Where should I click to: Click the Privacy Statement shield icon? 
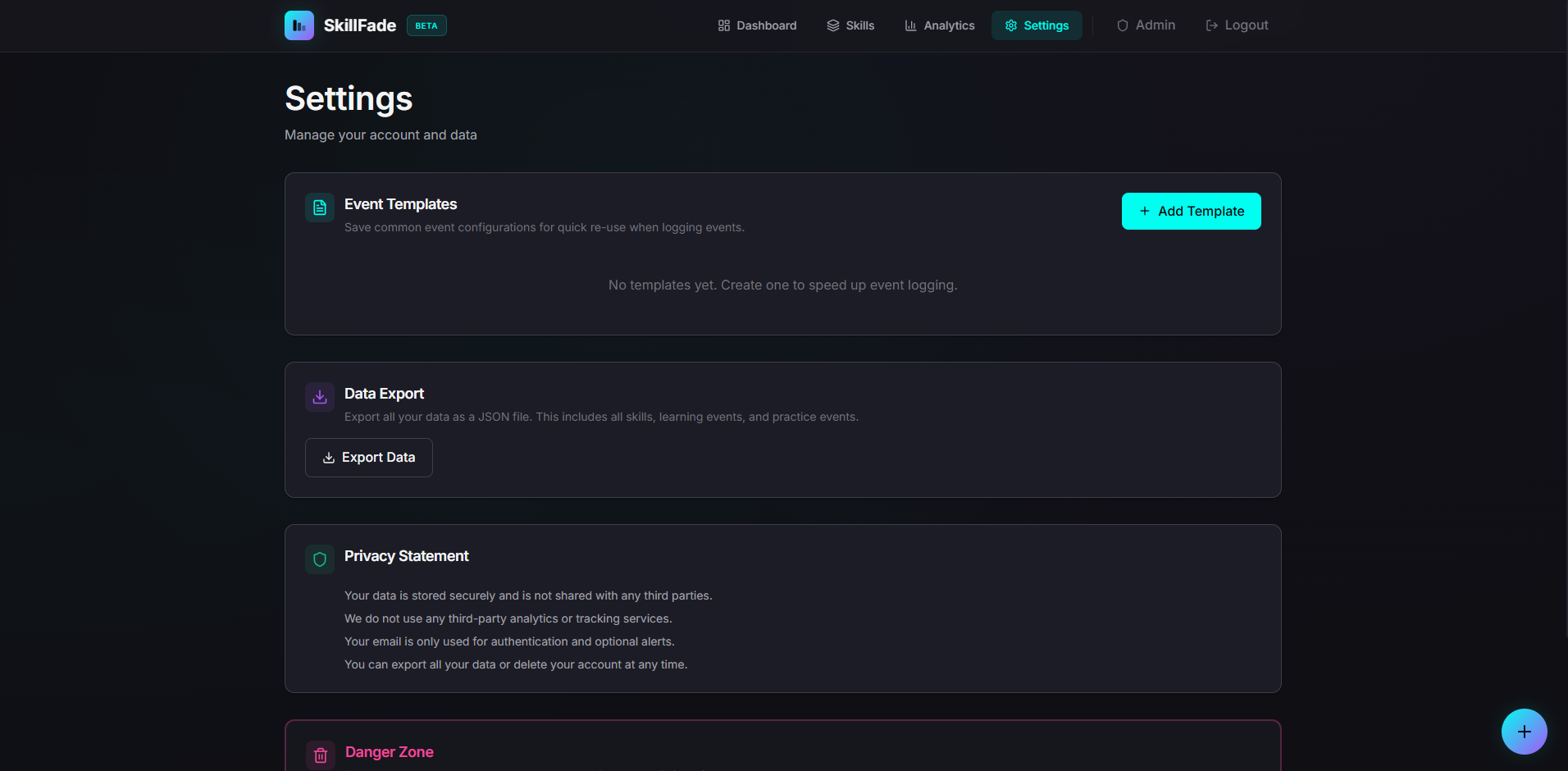pyautogui.click(x=319, y=559)
